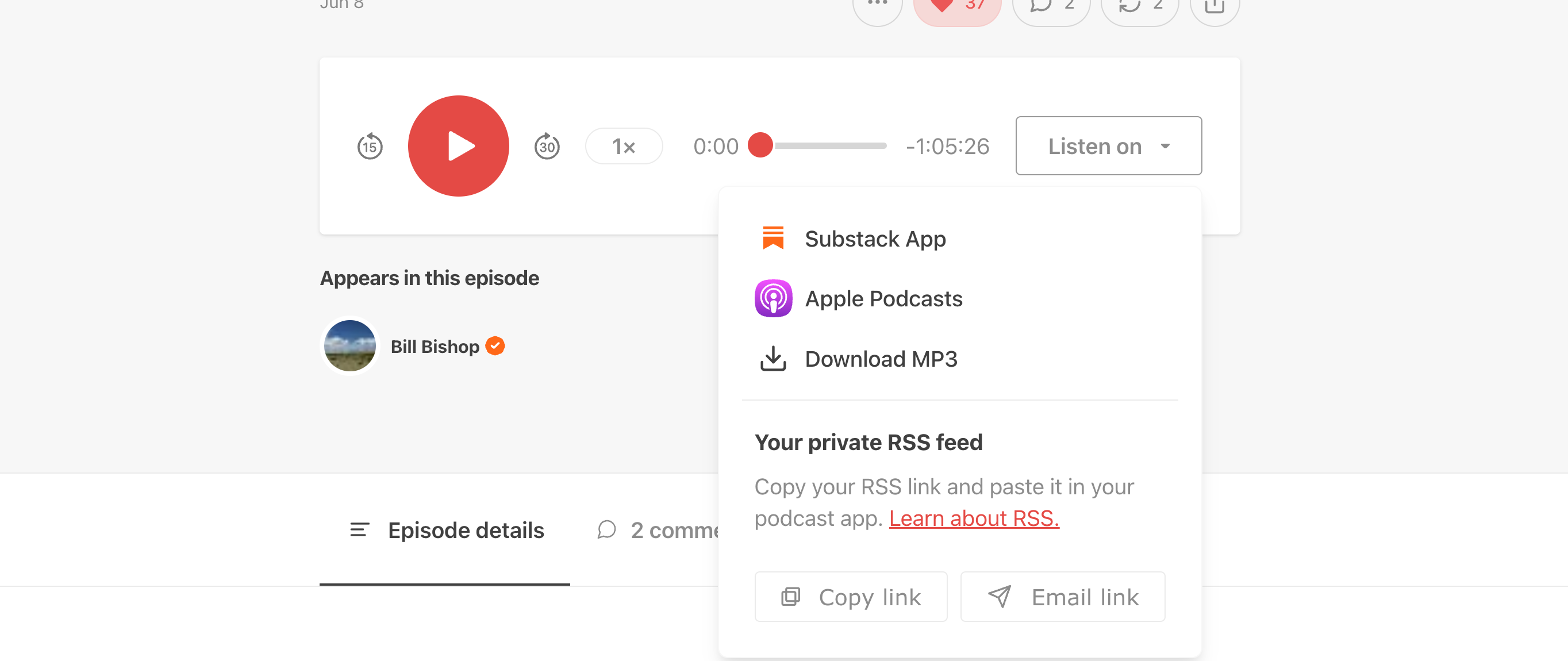
Task: Download the episode as MP3
Action: point(881,359)
